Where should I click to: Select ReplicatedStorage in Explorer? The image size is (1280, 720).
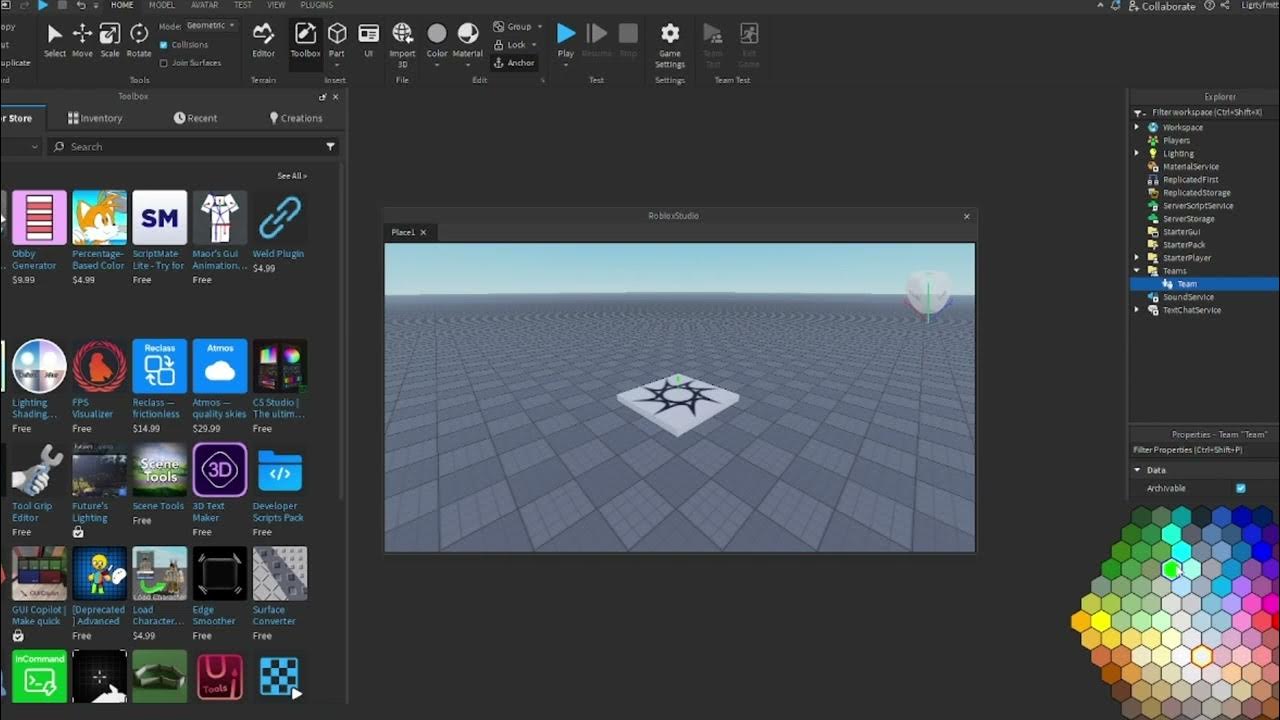tap(1197, 192)
